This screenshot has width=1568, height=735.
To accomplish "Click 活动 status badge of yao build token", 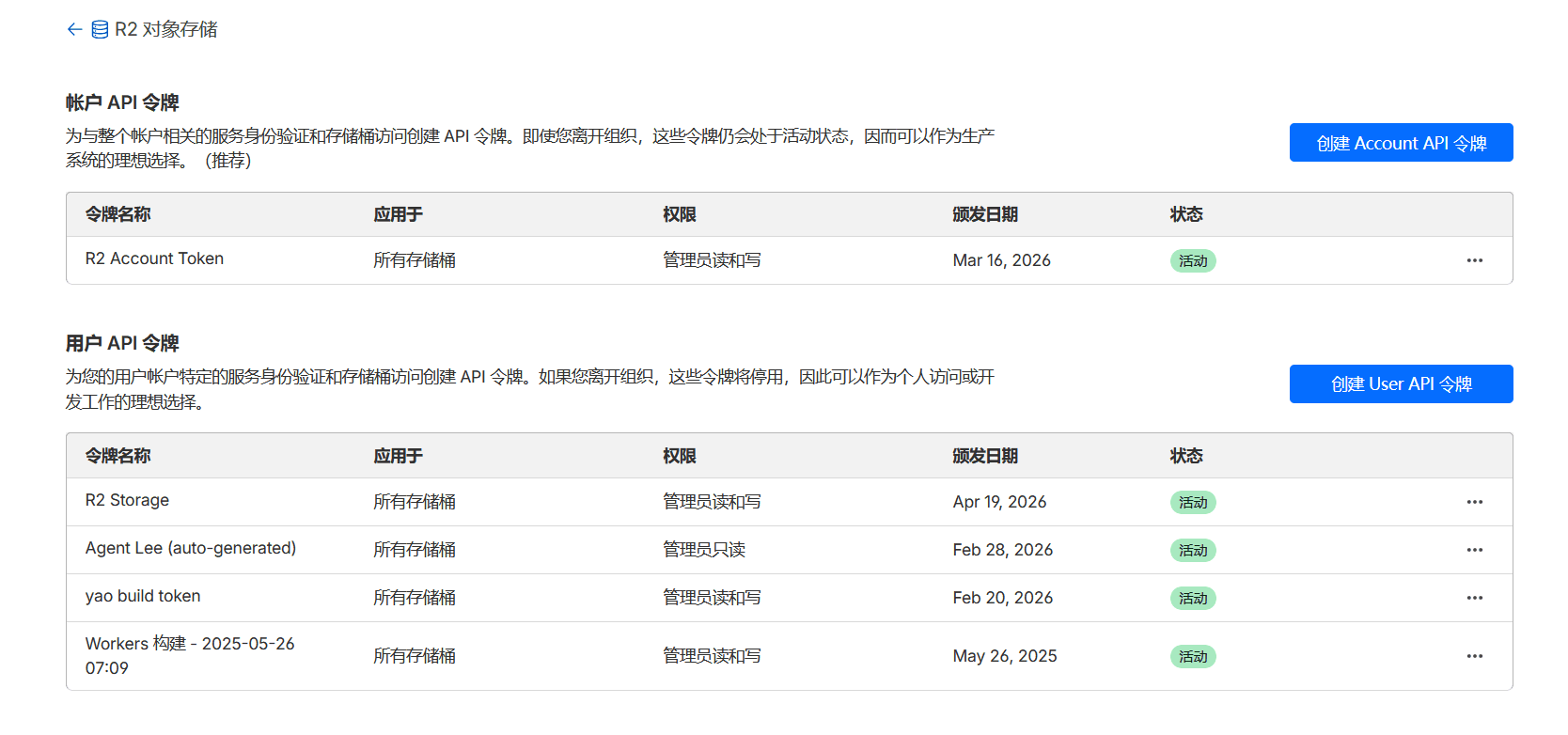I will tap(1193, 599).
